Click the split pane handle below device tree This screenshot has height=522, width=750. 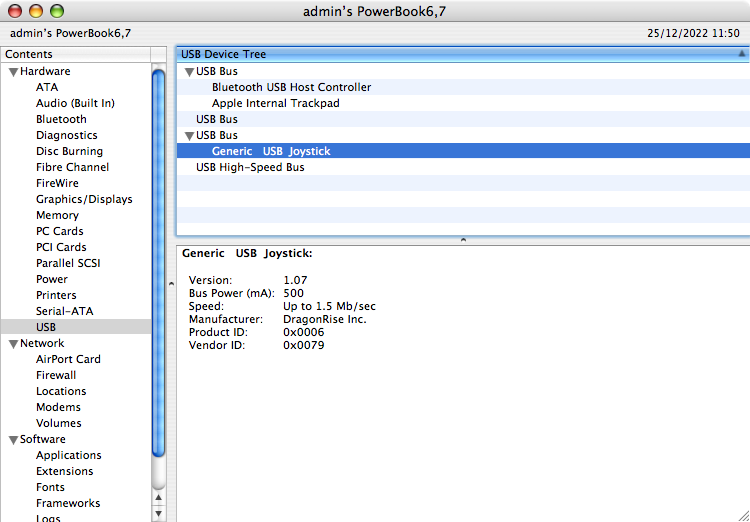tap(463, 240)
